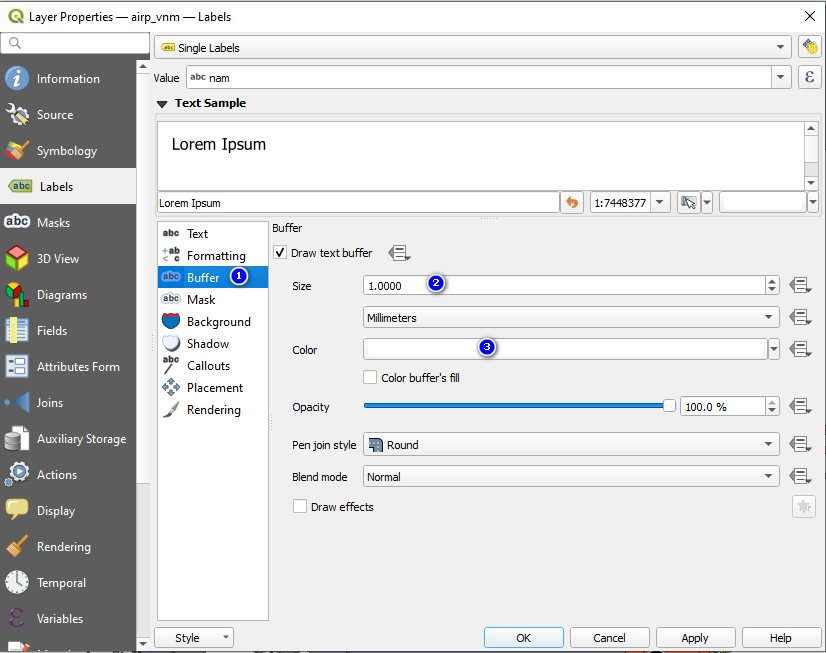Enable Color buffer's fill checkbox
The image size is (826, 653).
tap(370, 378)
